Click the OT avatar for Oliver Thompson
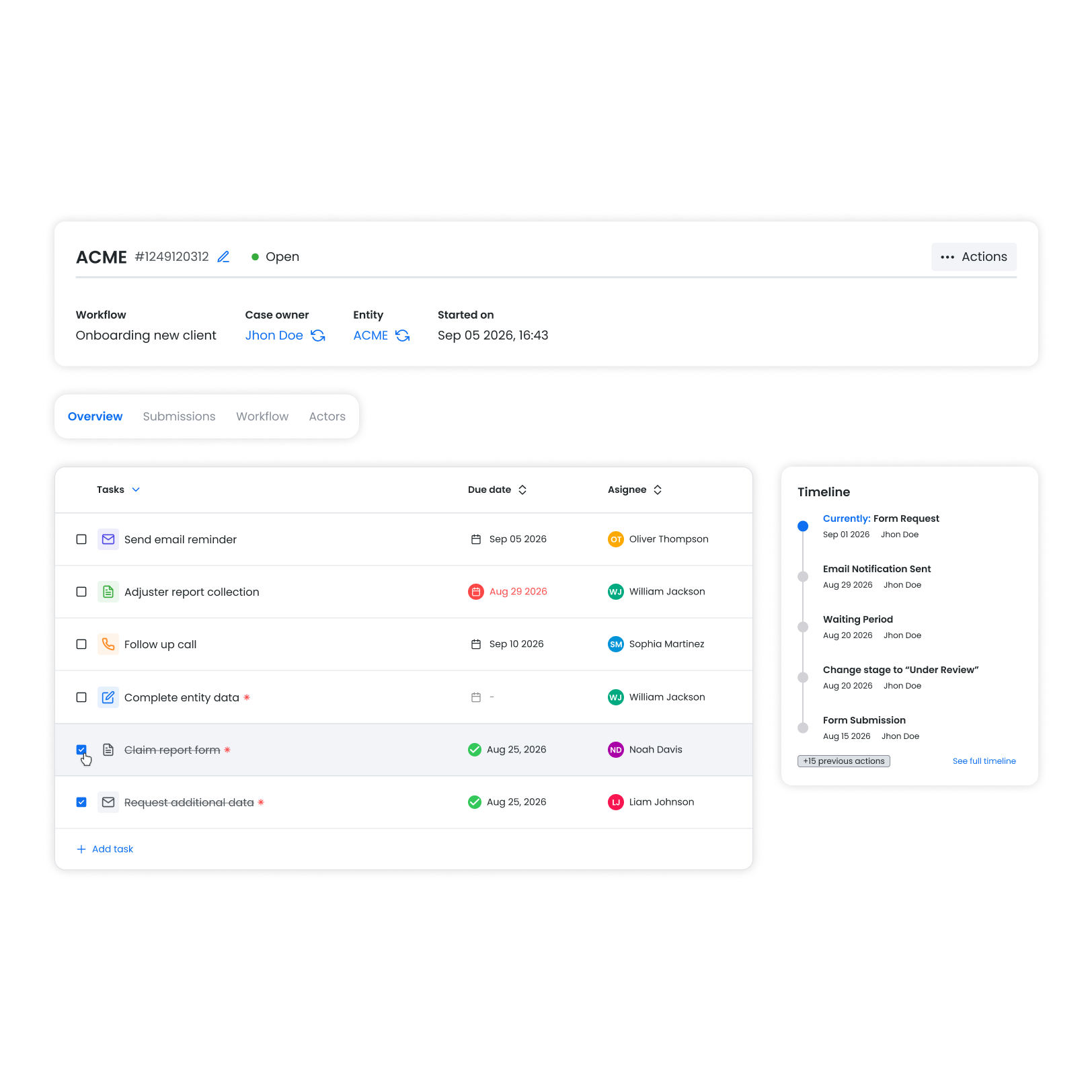 (616, 539)
